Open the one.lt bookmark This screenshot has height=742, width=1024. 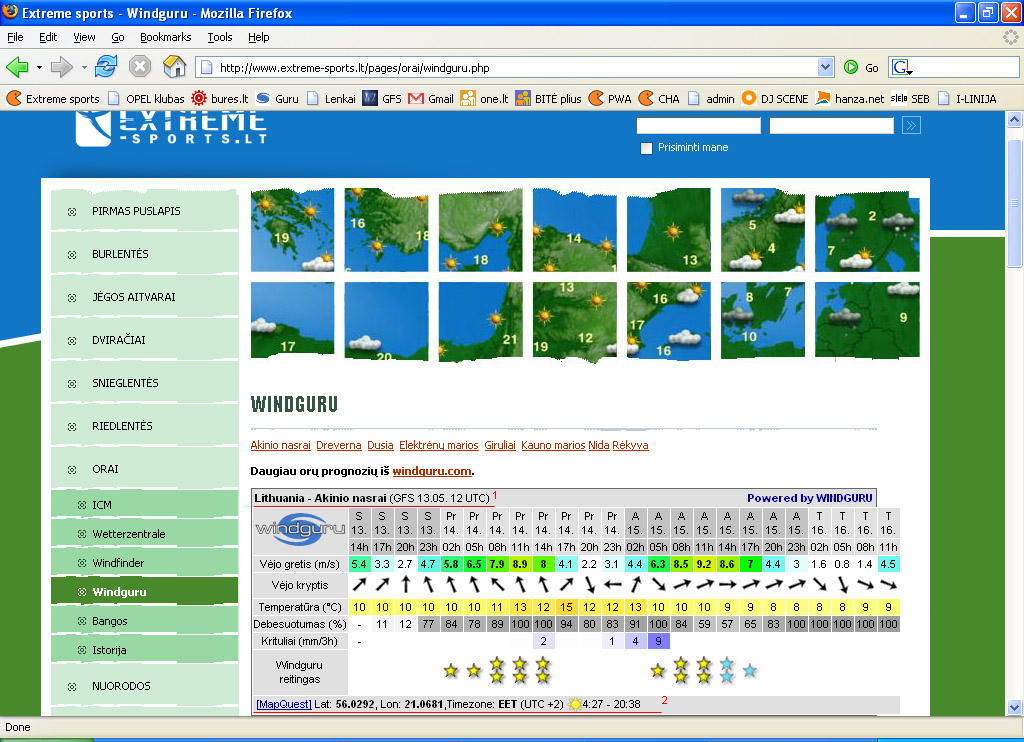(x=485, y=99)
